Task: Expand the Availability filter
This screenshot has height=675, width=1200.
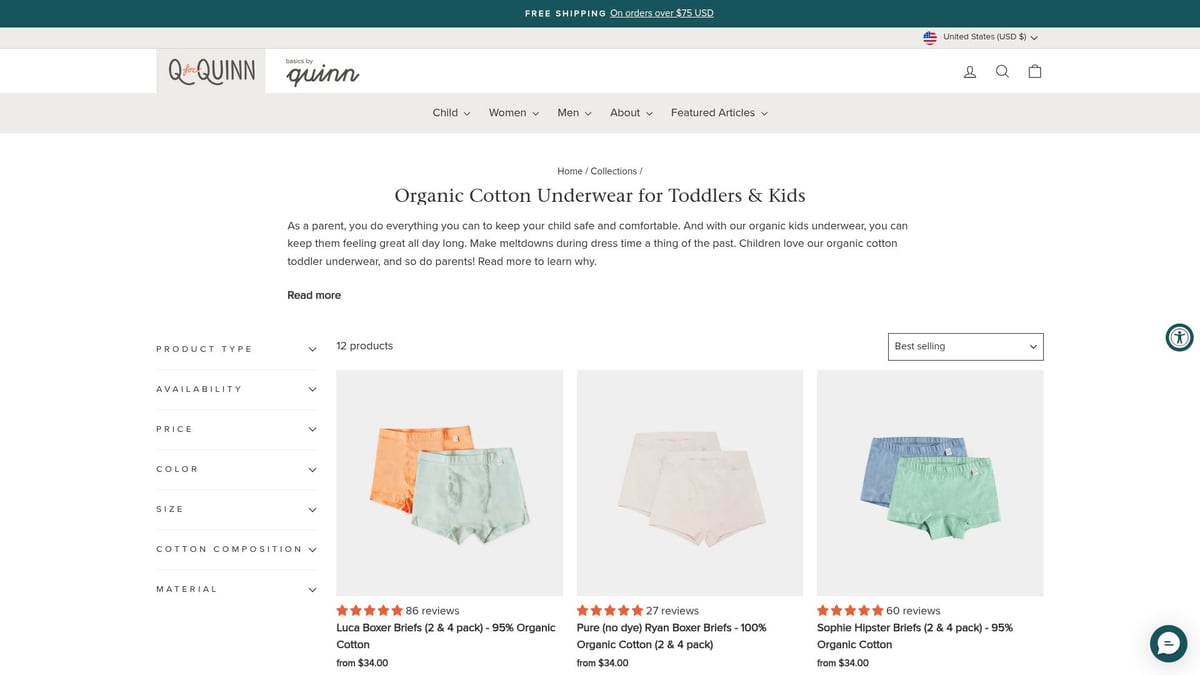Action: tap(236, 389)
